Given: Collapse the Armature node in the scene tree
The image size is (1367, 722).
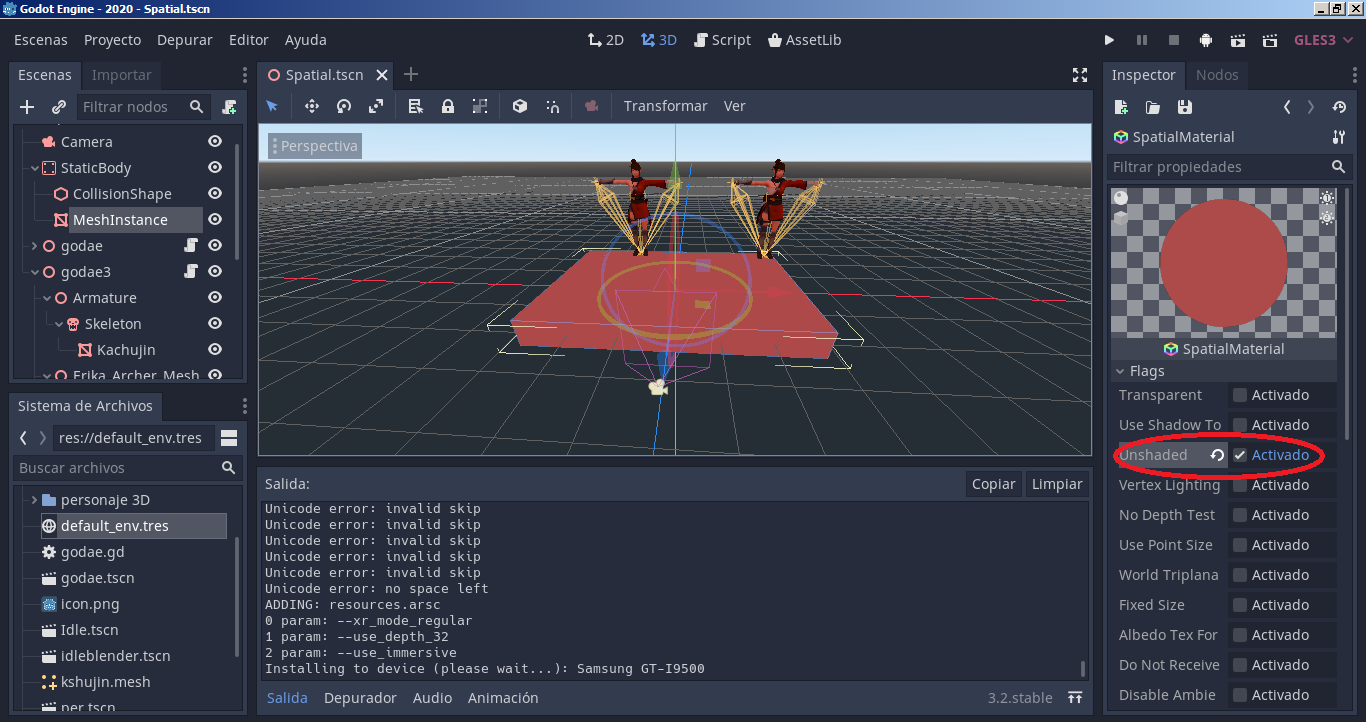Looking at the screenshot, I should (x=46, y=297).
